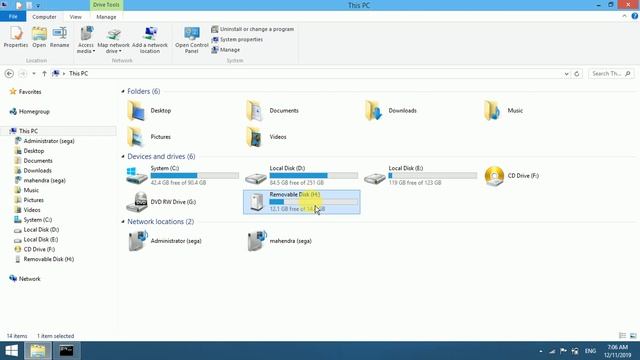Click Uninstall or change a program
Viewport: 640px width, 360px height.
[x=253, y=29]
